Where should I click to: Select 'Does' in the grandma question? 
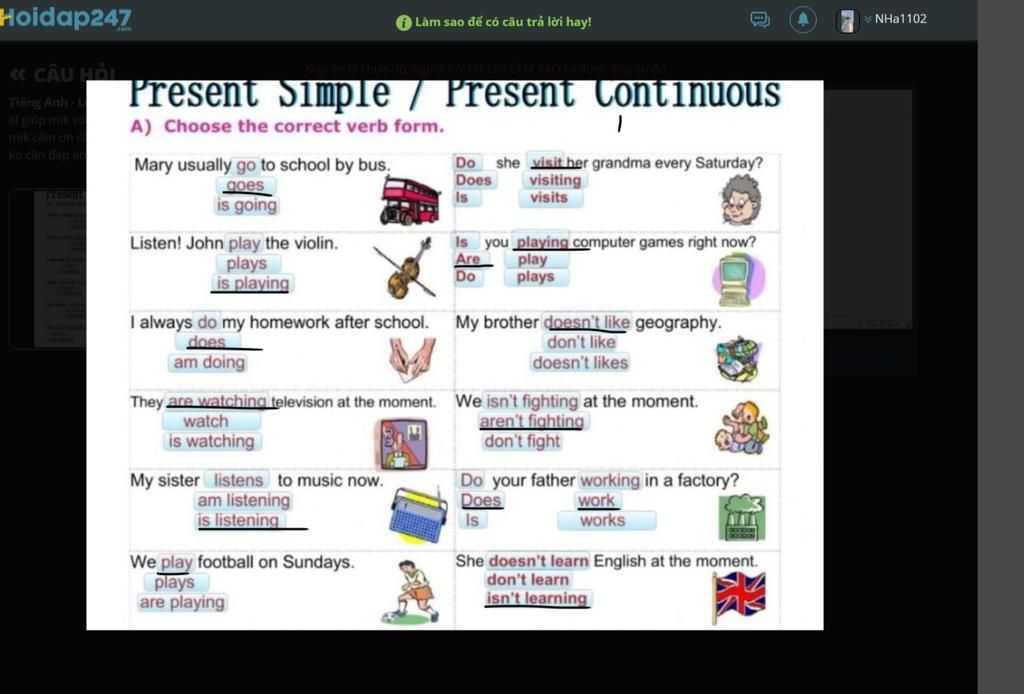[473, 180]
